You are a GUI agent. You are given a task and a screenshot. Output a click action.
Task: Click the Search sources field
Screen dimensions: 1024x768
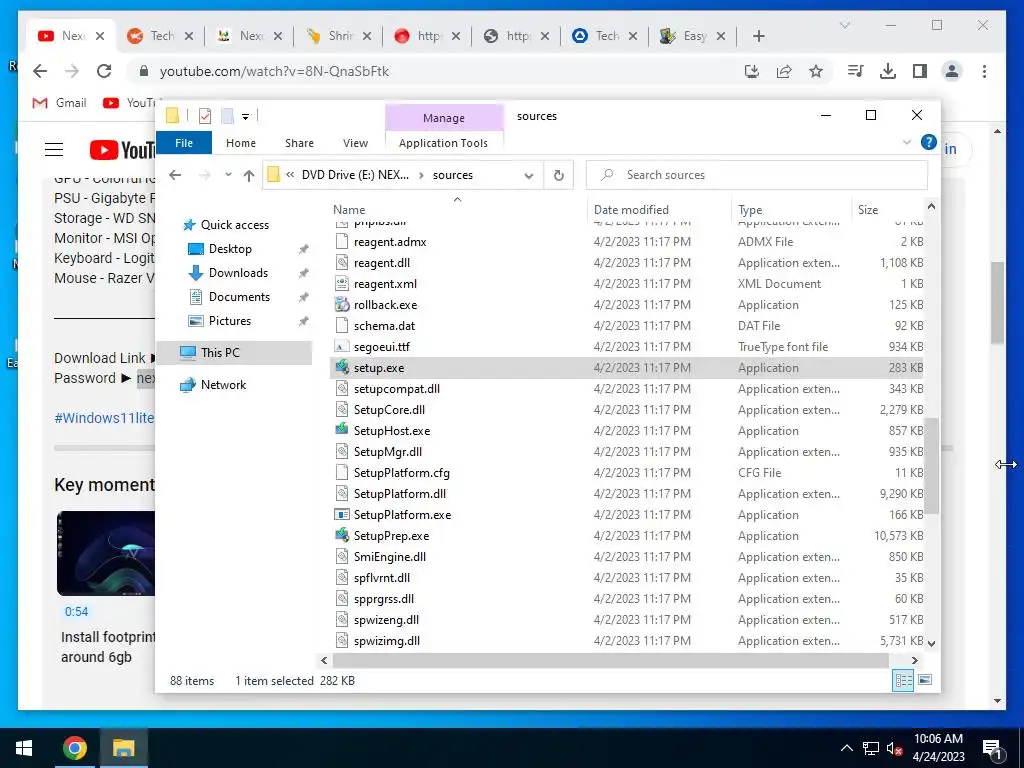click(757, 175)
